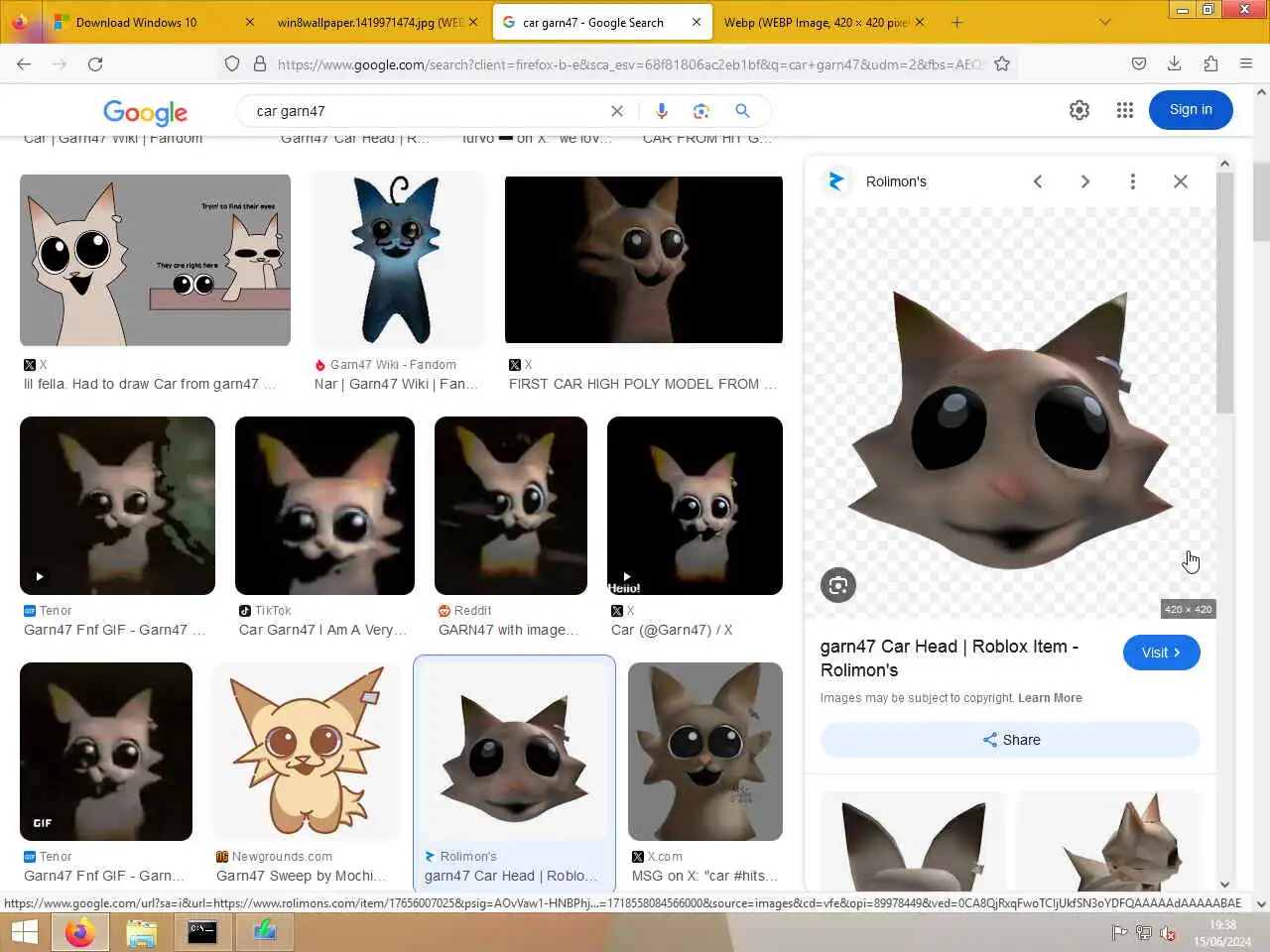Open Command Prompt from the taskbar
Viewport: 1270px width, 952px height.
click(202, 932)
